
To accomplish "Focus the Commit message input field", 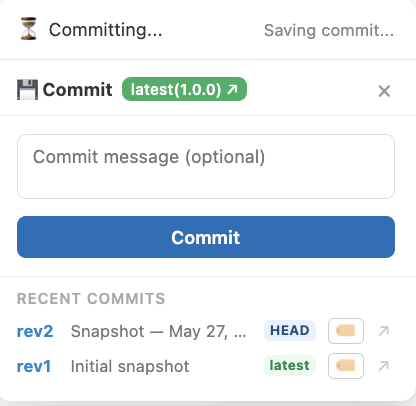I will pyautogui.click(x=206, y=166).
